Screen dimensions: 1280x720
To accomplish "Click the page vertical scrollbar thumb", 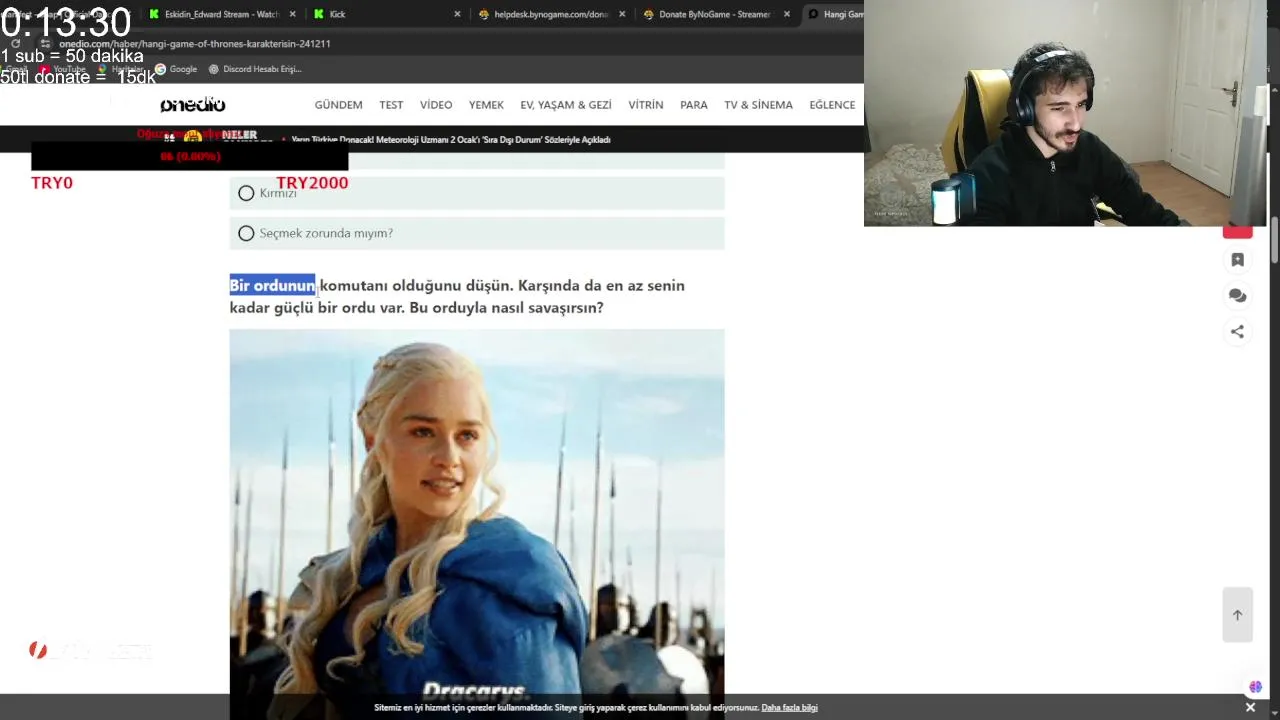I will point(1274,238).
